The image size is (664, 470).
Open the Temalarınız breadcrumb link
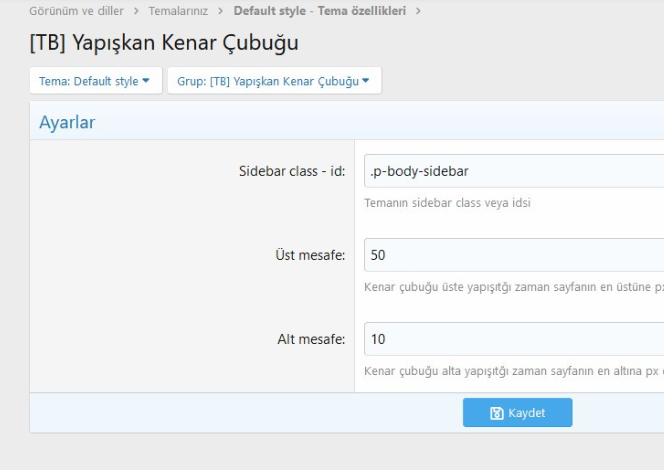point(178,11)
